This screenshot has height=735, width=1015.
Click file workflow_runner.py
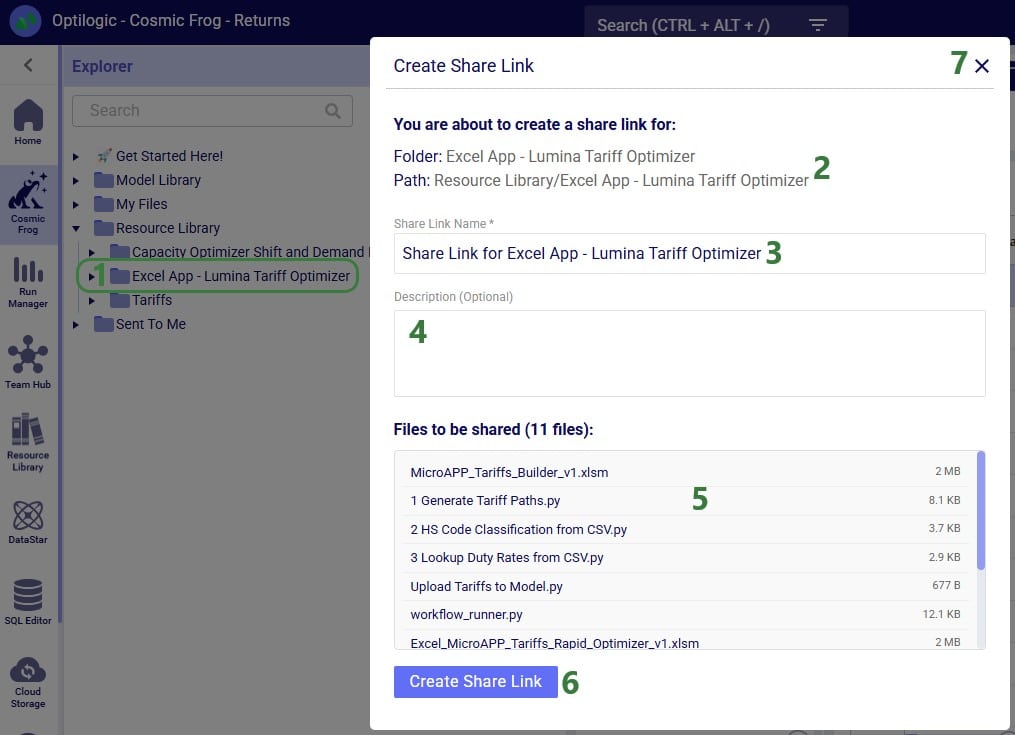(x=466, y=615)
